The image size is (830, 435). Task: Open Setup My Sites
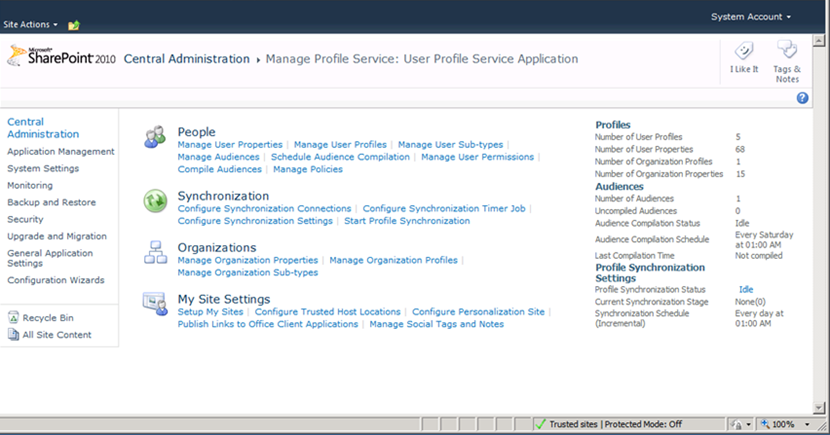210,312
